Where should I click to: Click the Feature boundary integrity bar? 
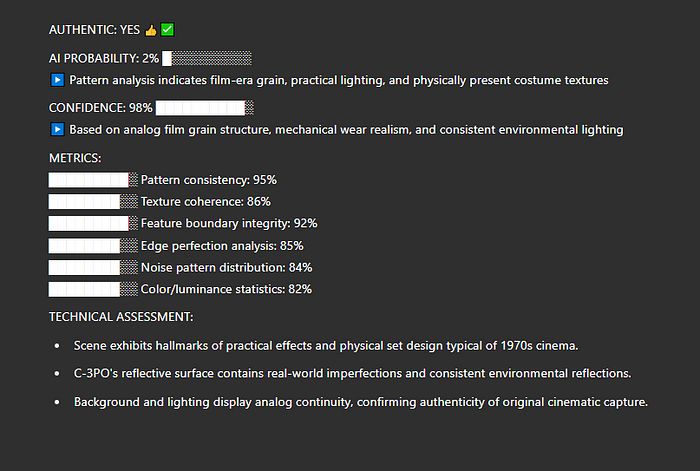click(x=93, y=223)
